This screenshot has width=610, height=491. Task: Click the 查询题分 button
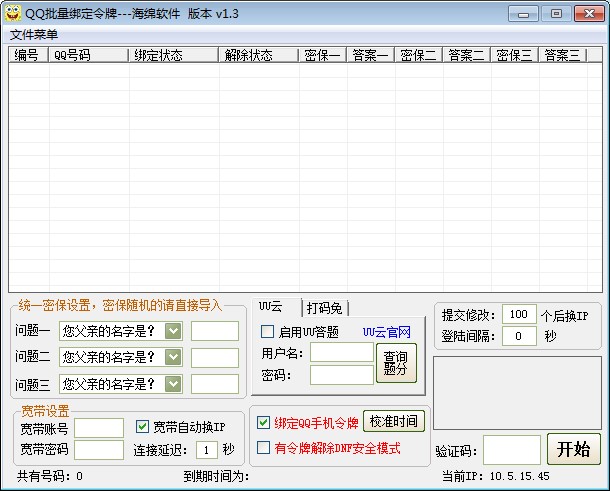point(395,363)
